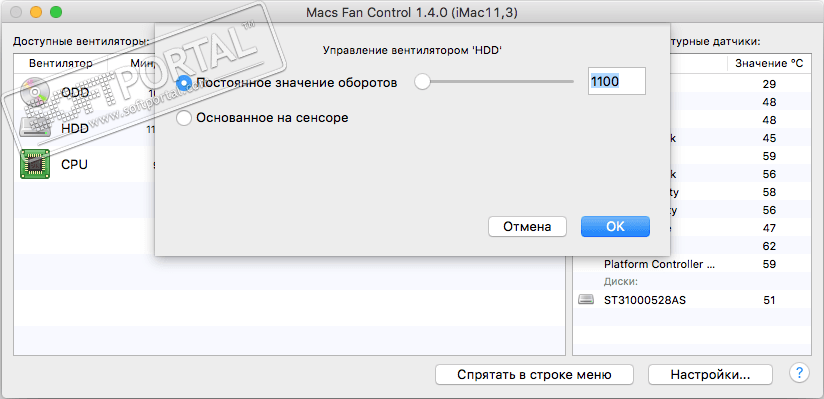Screen dimensions: 824x399
Task: Open help with the question mark icon
Action: (799, 374)
